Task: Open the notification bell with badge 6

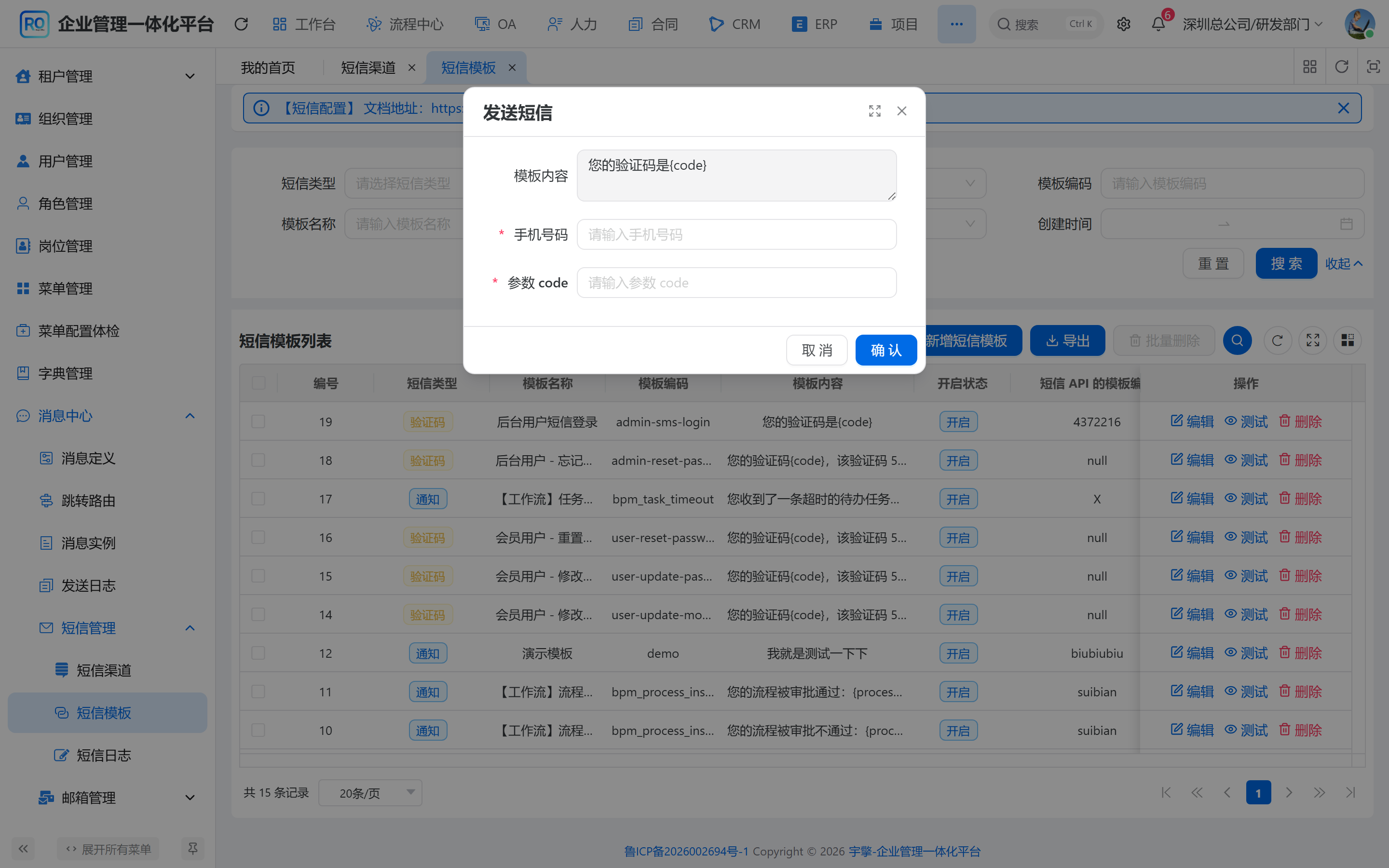Action: tap(1158, 24)
